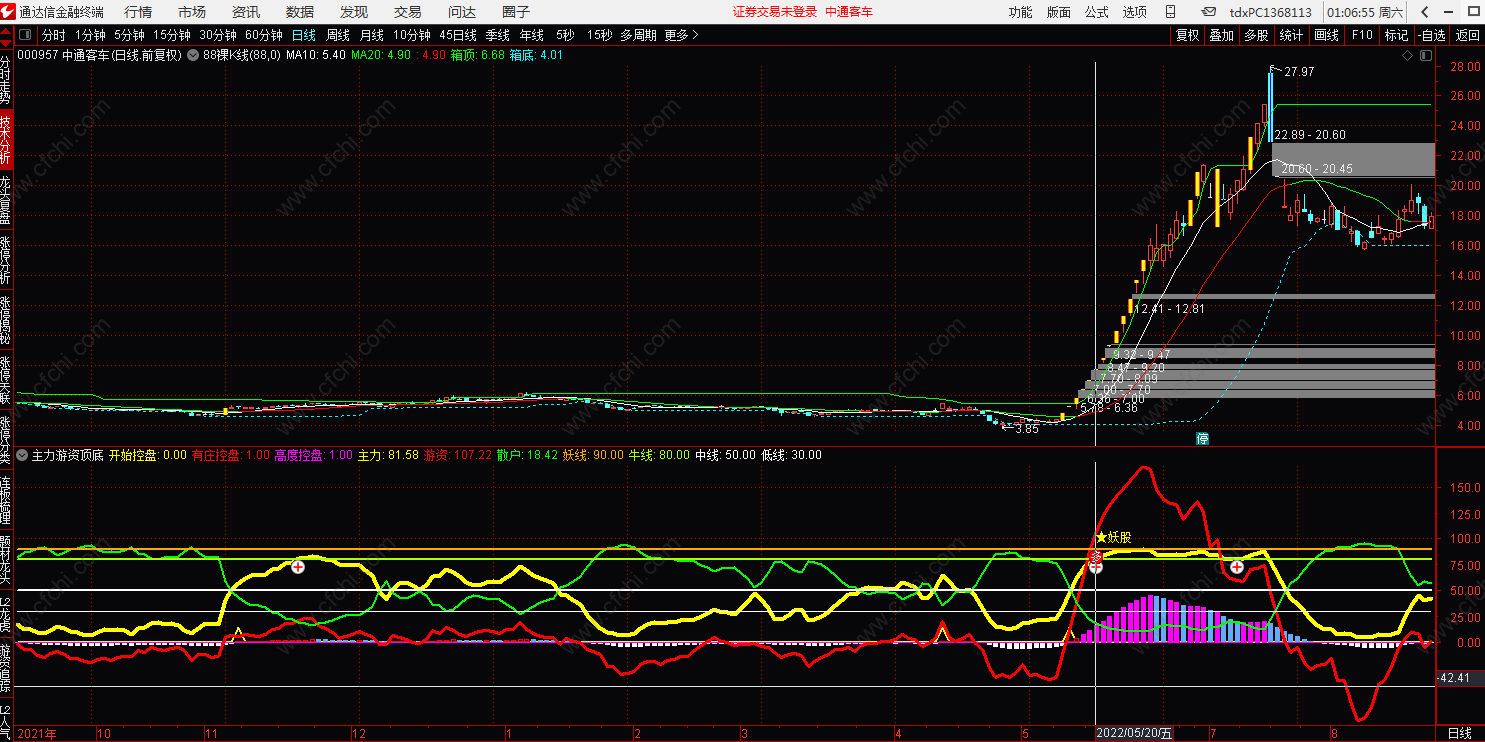The image size is (1485, 742).
Task: Click the 画线 drawing button
Action: click(1326, 35)
